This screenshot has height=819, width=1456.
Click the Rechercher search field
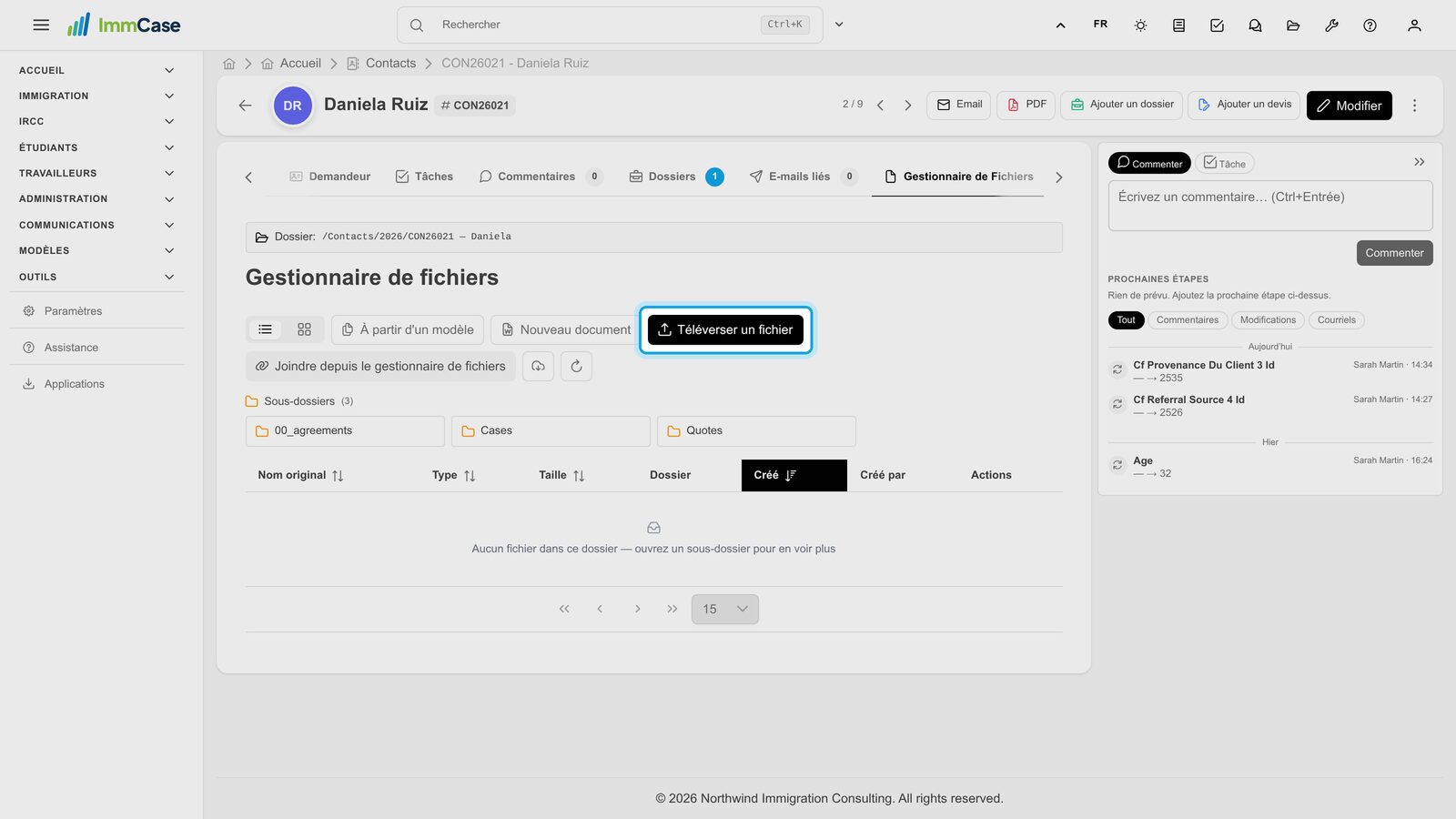610,25
